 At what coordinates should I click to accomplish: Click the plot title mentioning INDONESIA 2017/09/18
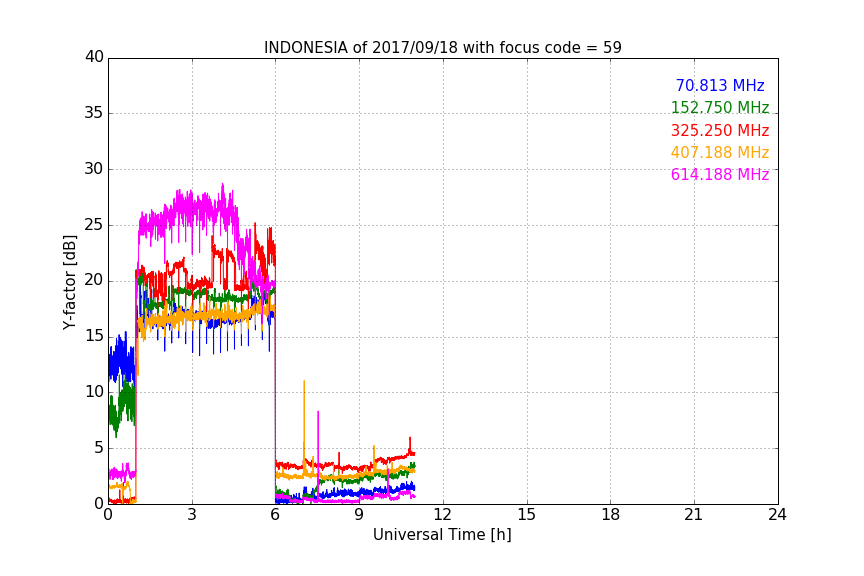[x=442, y=48]
